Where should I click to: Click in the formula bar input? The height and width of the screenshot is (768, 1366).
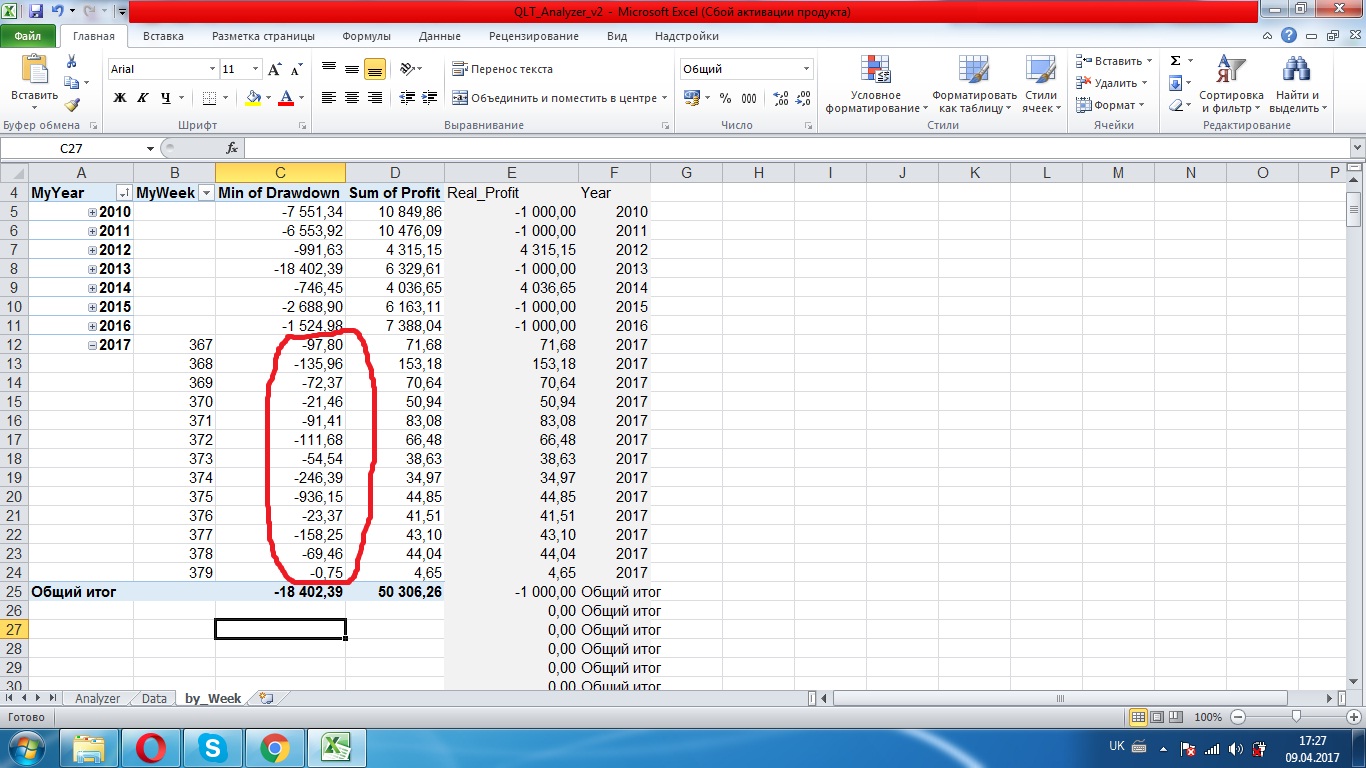(796, 148)
